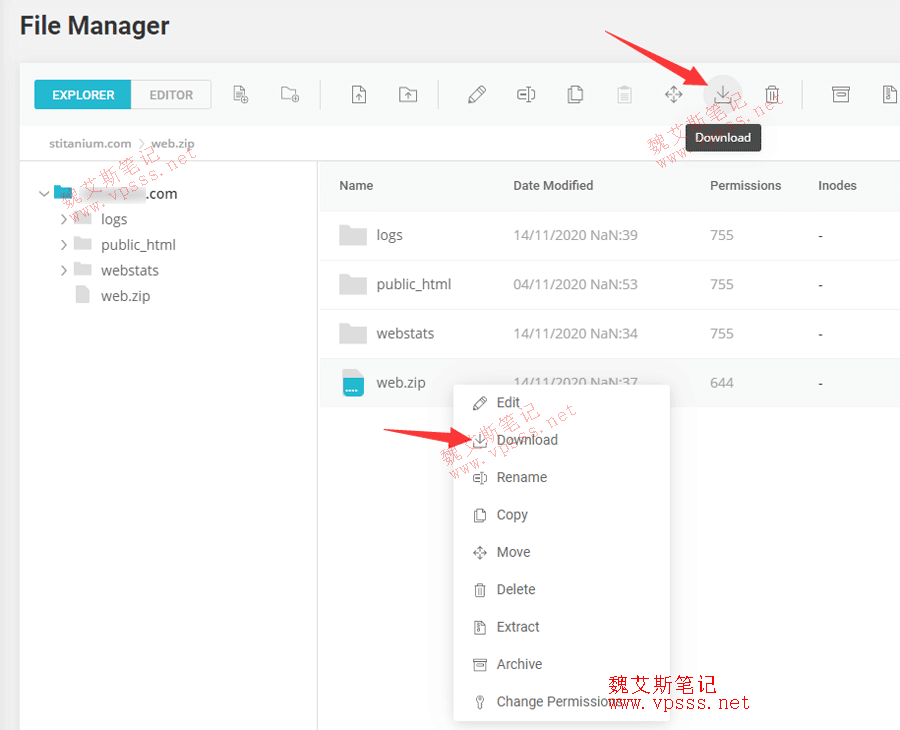Click the Upload Folder toolbar icon
The width and height of the screenshot is (900, 730).
(x=408, y=95)
